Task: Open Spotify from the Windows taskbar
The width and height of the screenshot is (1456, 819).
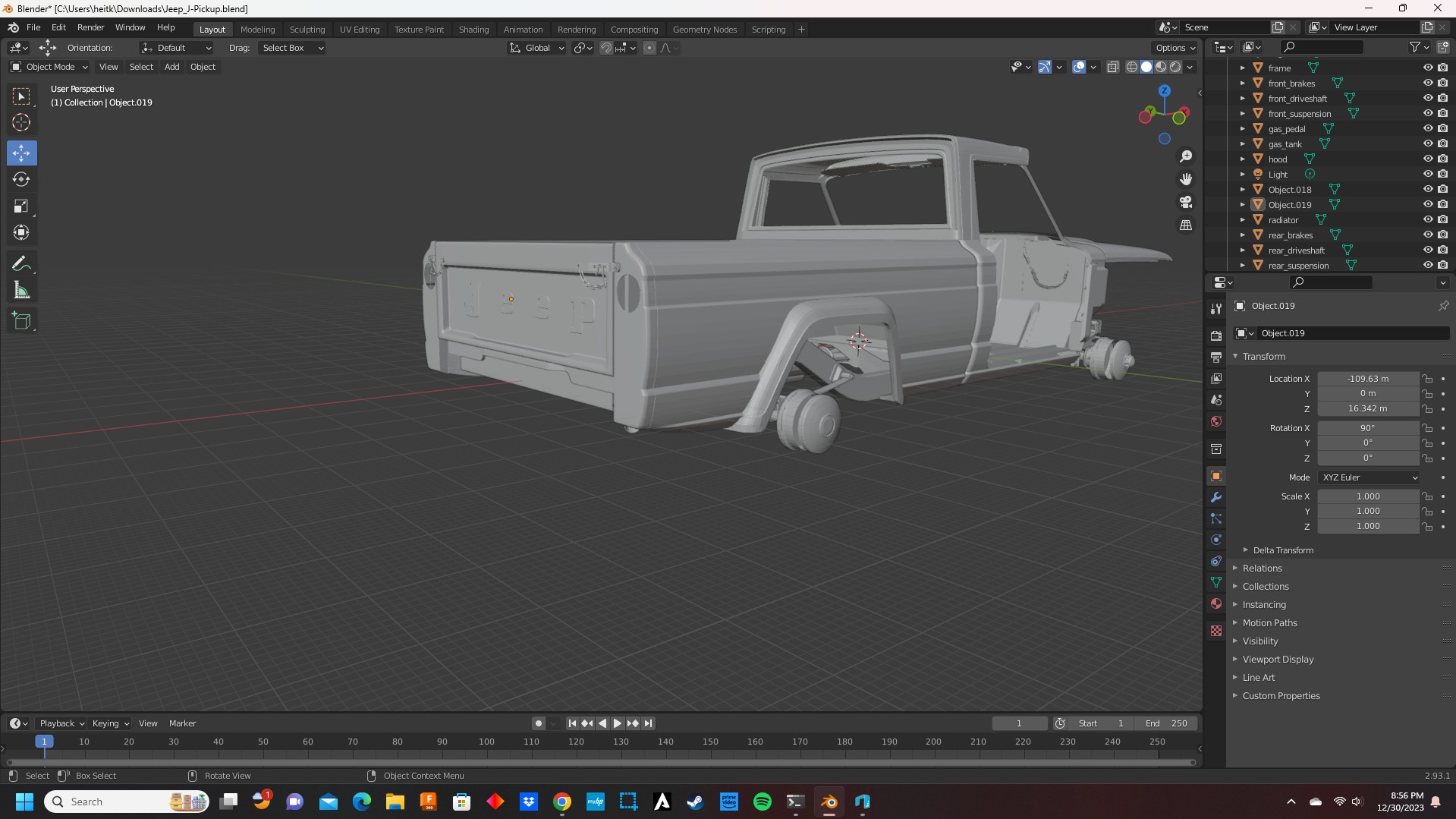Action: pyautogui.click(x=762, y=802)
